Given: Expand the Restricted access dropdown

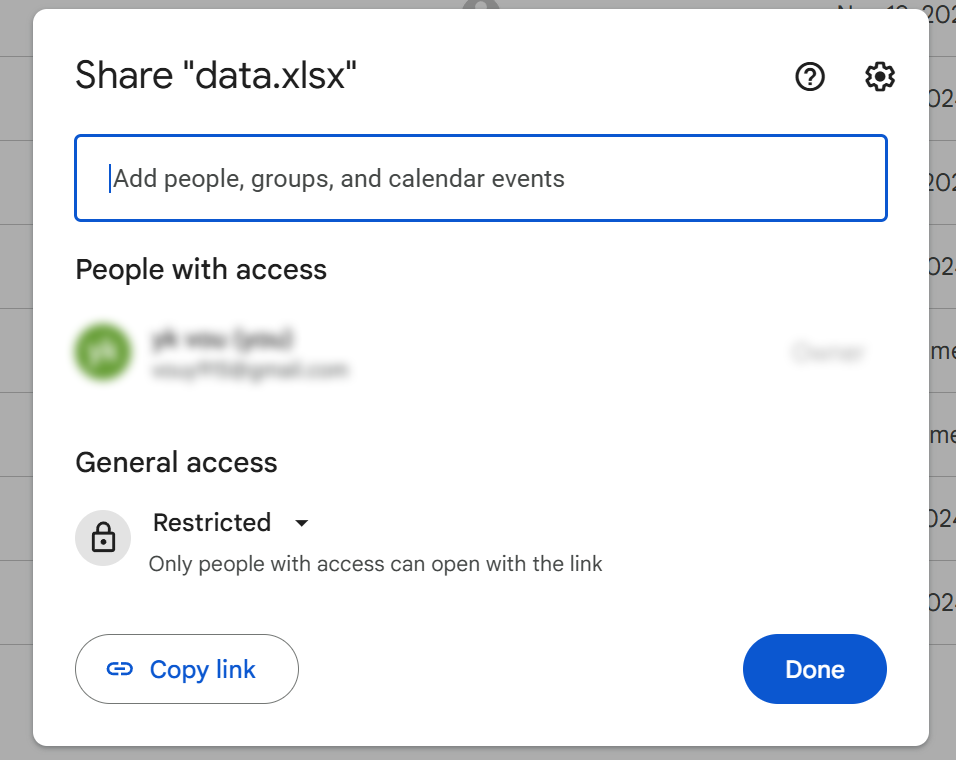Looking at the screenshot, I should click(230, 523).
